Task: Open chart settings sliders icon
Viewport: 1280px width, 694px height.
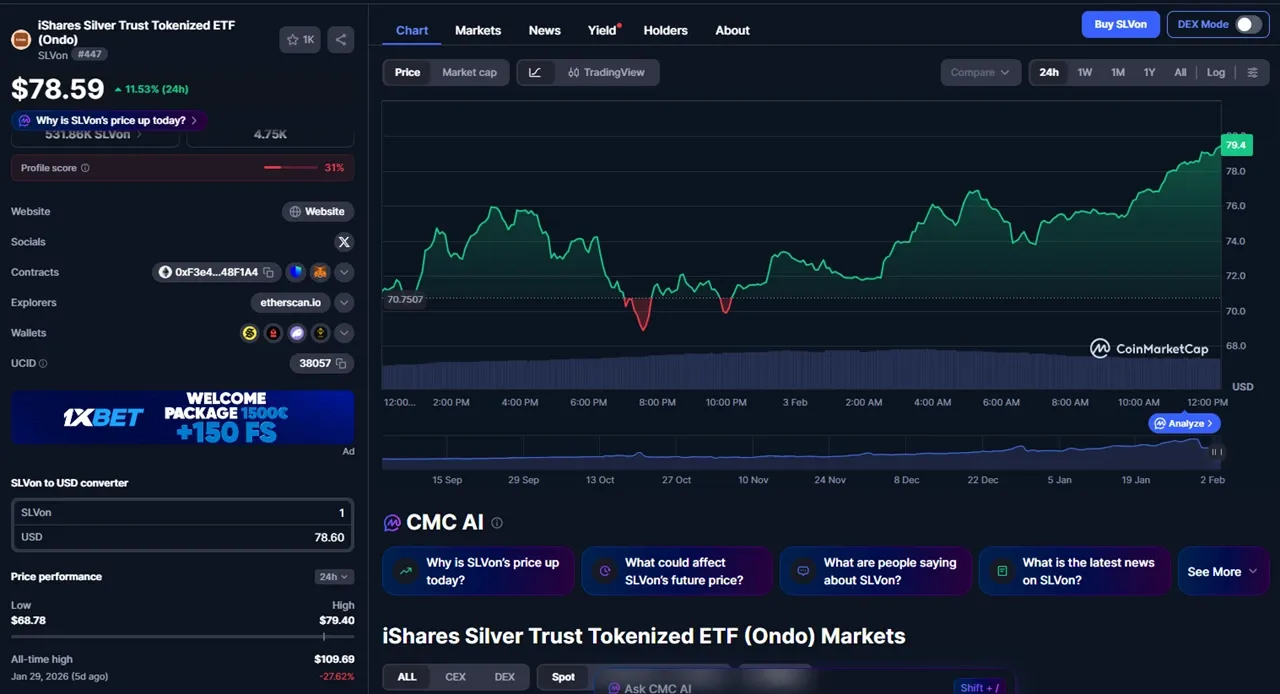Action: [1252, 72]
